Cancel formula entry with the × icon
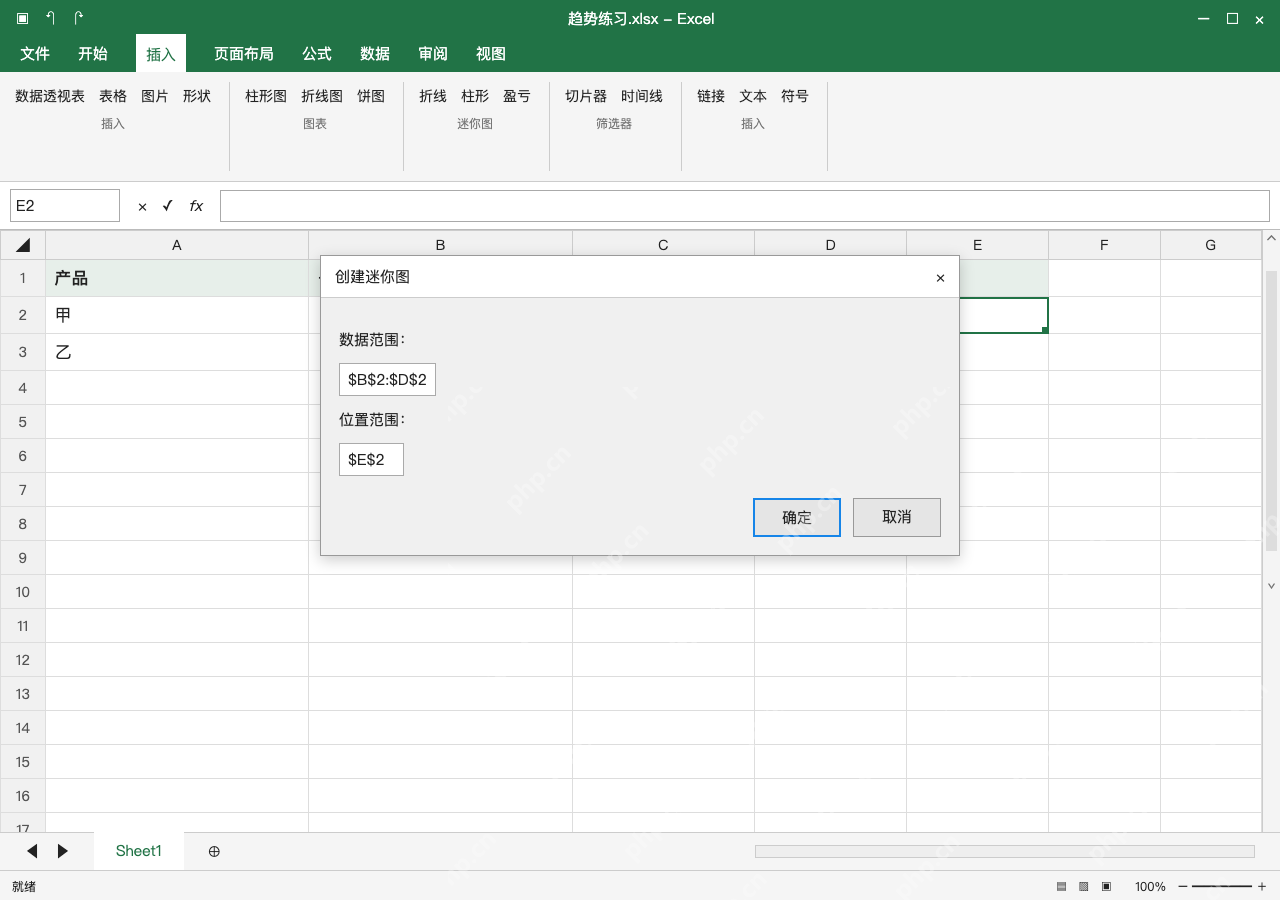1280x900 pixels. coord(142,206)
